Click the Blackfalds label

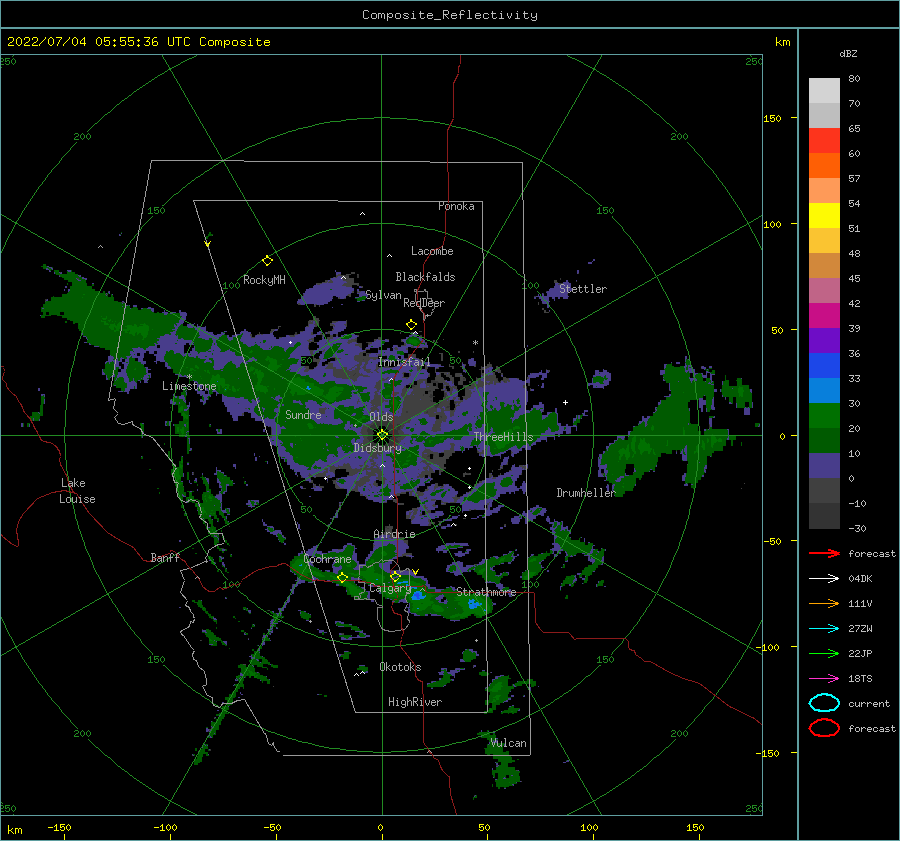click(x=425, y=277)
